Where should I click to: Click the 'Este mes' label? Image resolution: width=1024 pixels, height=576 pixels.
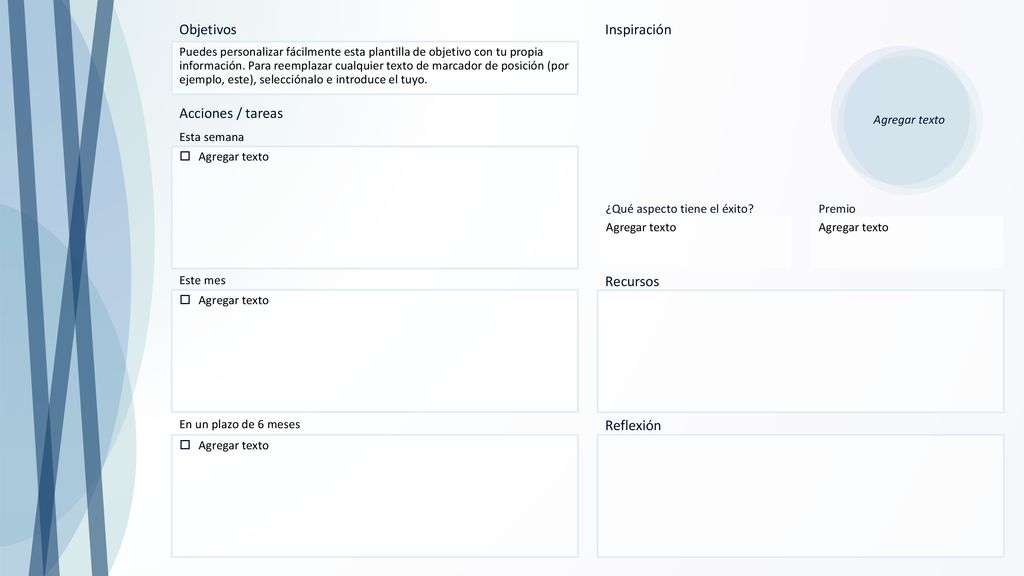pos(202,280)
